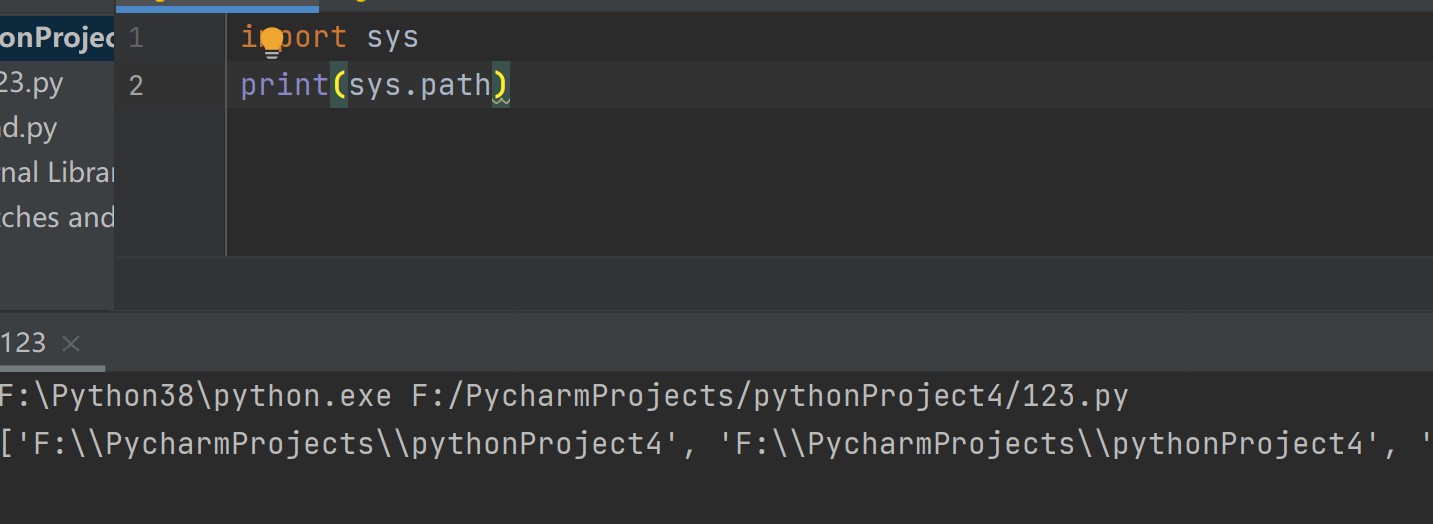Click the highlighted closing parenthesis with warning
Screen dimensions: 1433x524
[x=500, y=85]
